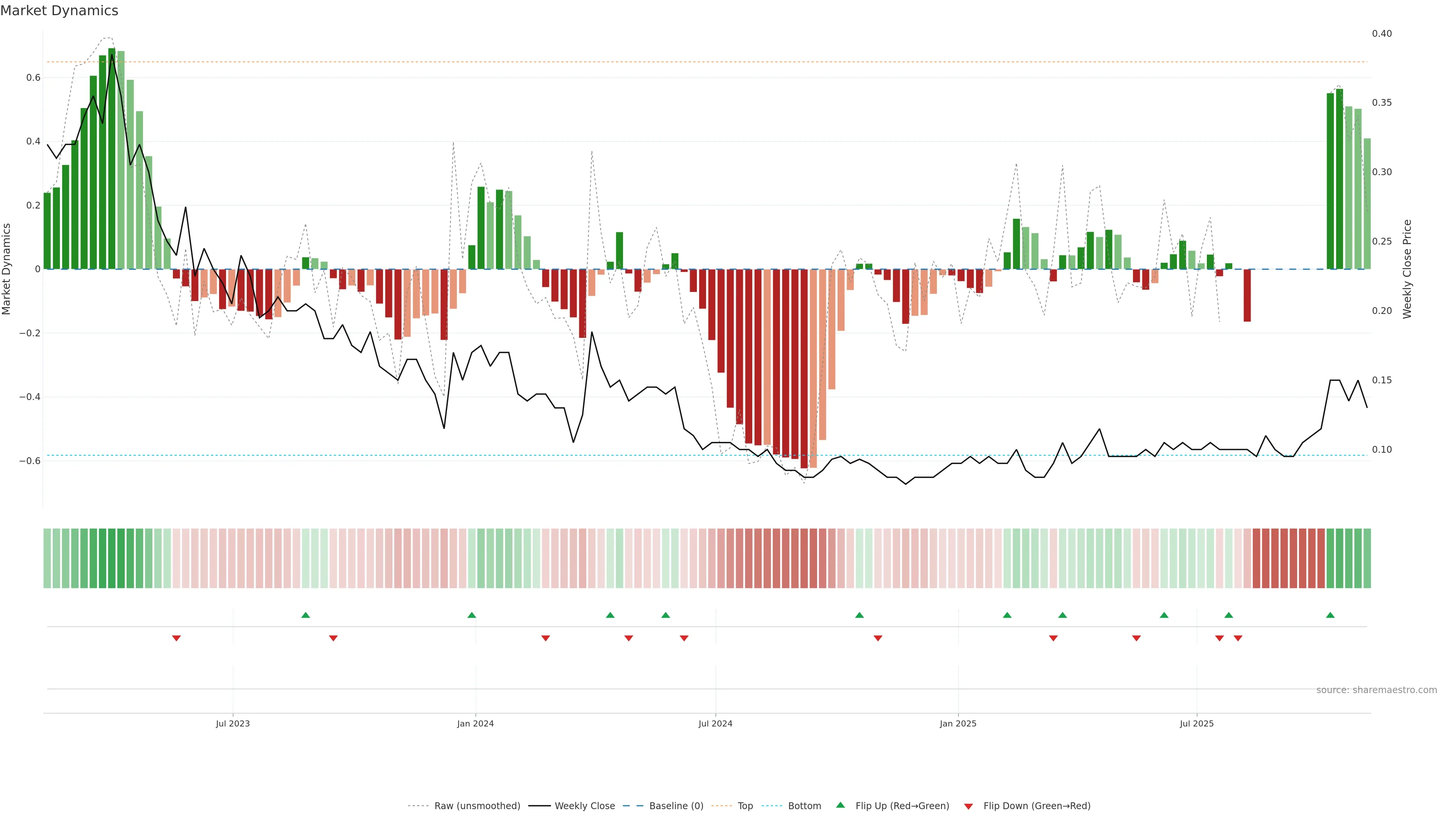This screenshot has height=819, width=1456.
Task: Toggle the Top legend entry
Action: tap(745, 806)
